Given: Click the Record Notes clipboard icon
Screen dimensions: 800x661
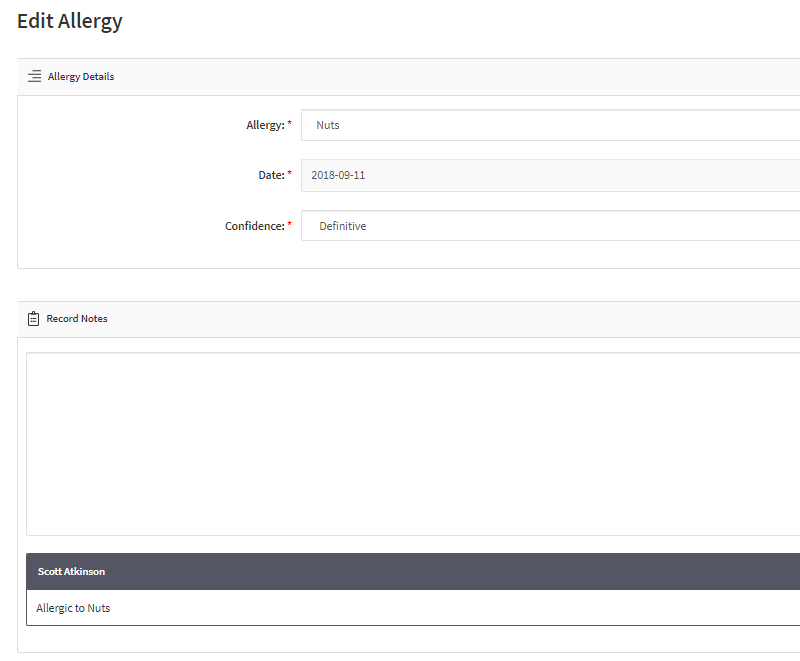Looking at the screenshot, I should (33, 319).
